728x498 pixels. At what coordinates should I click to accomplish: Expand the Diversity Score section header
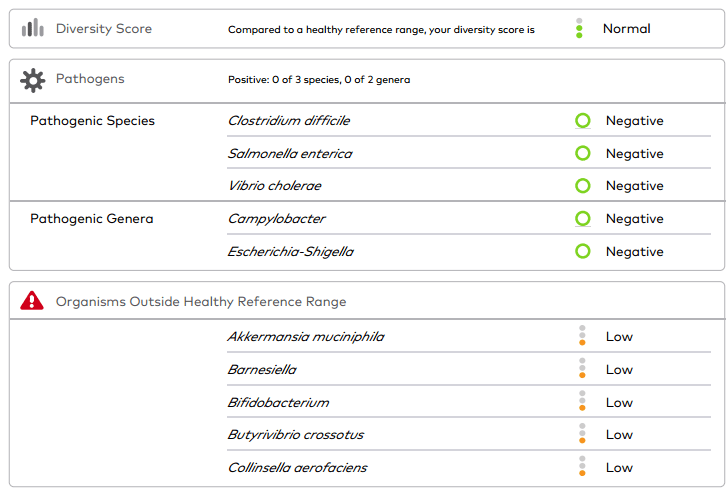104,29
